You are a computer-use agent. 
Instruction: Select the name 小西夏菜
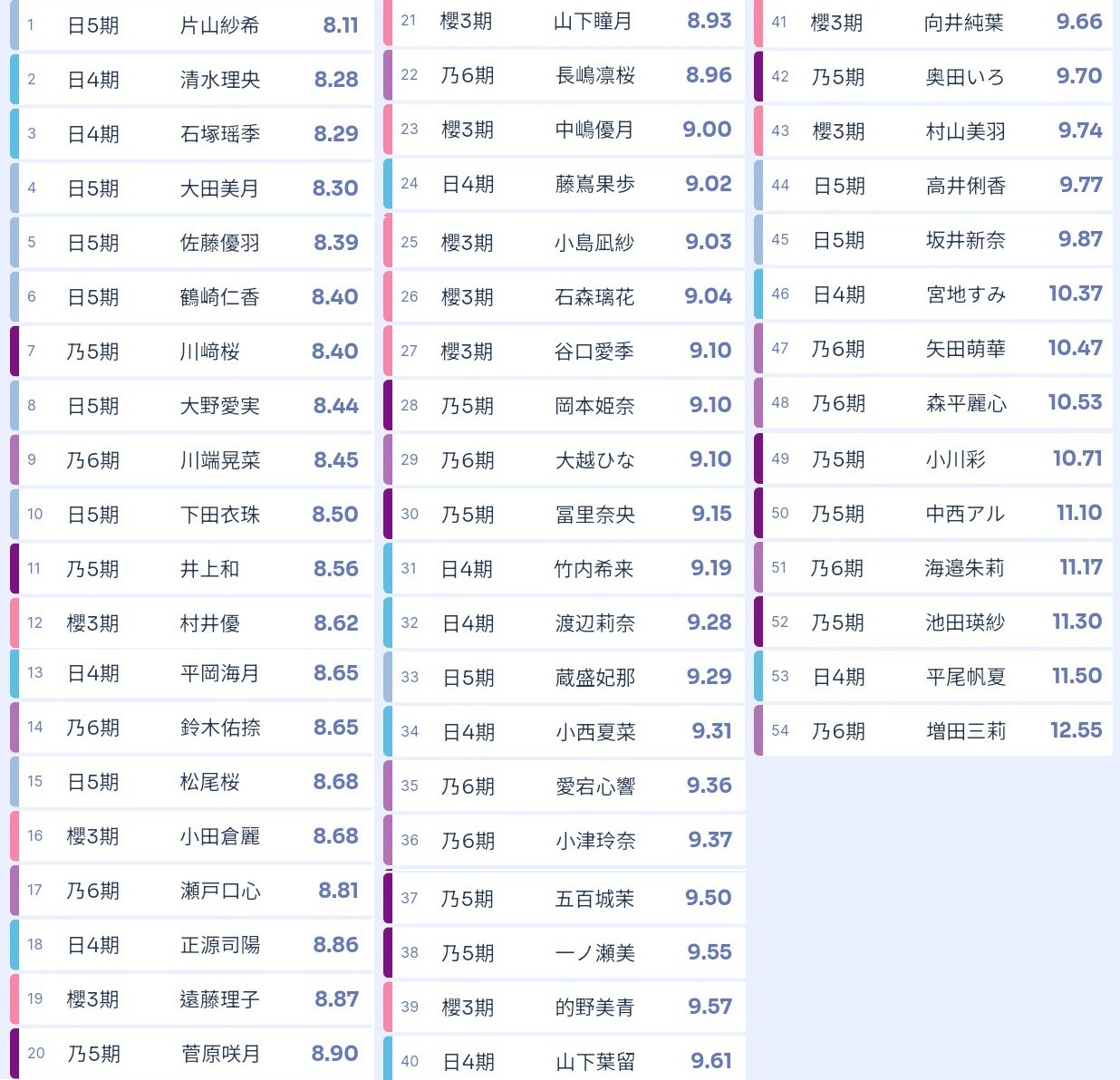pos(594,732)
